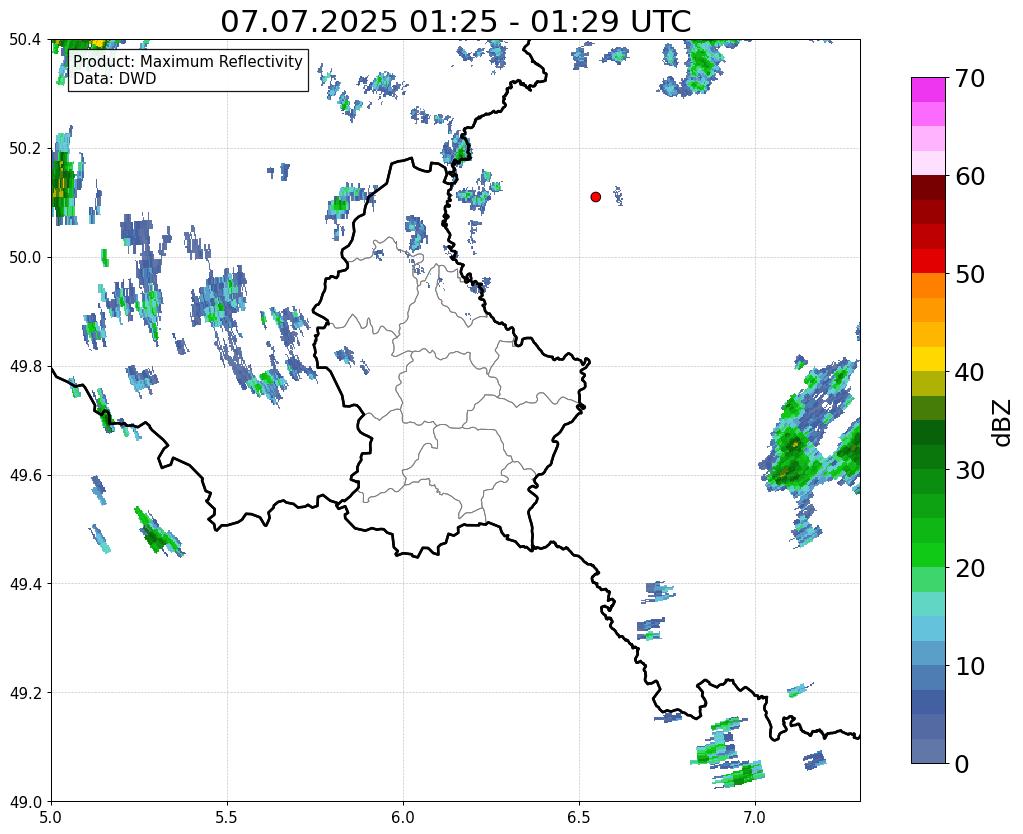Screen dimensions: 1023x834
Task: Click longitude axis label 7.0
Action: (755, 817)
